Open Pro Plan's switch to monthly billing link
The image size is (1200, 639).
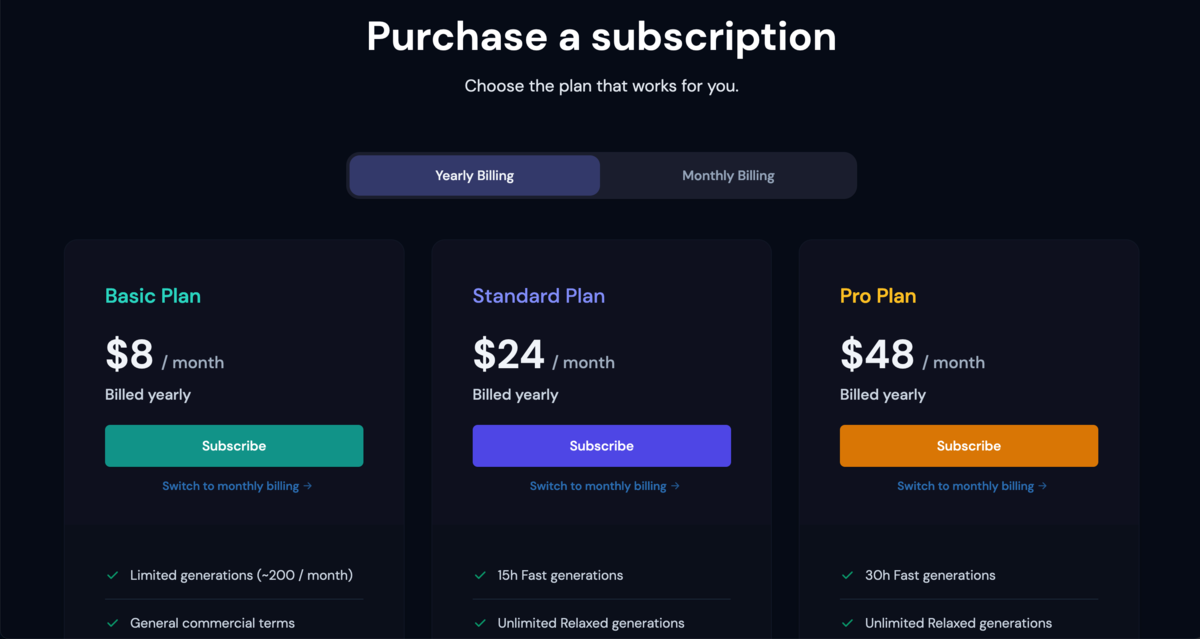972,486
